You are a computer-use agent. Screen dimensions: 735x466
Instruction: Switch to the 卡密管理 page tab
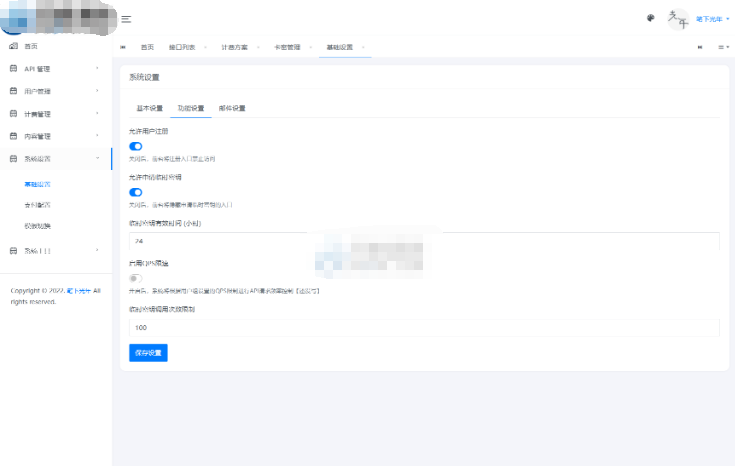click(287, 47)
